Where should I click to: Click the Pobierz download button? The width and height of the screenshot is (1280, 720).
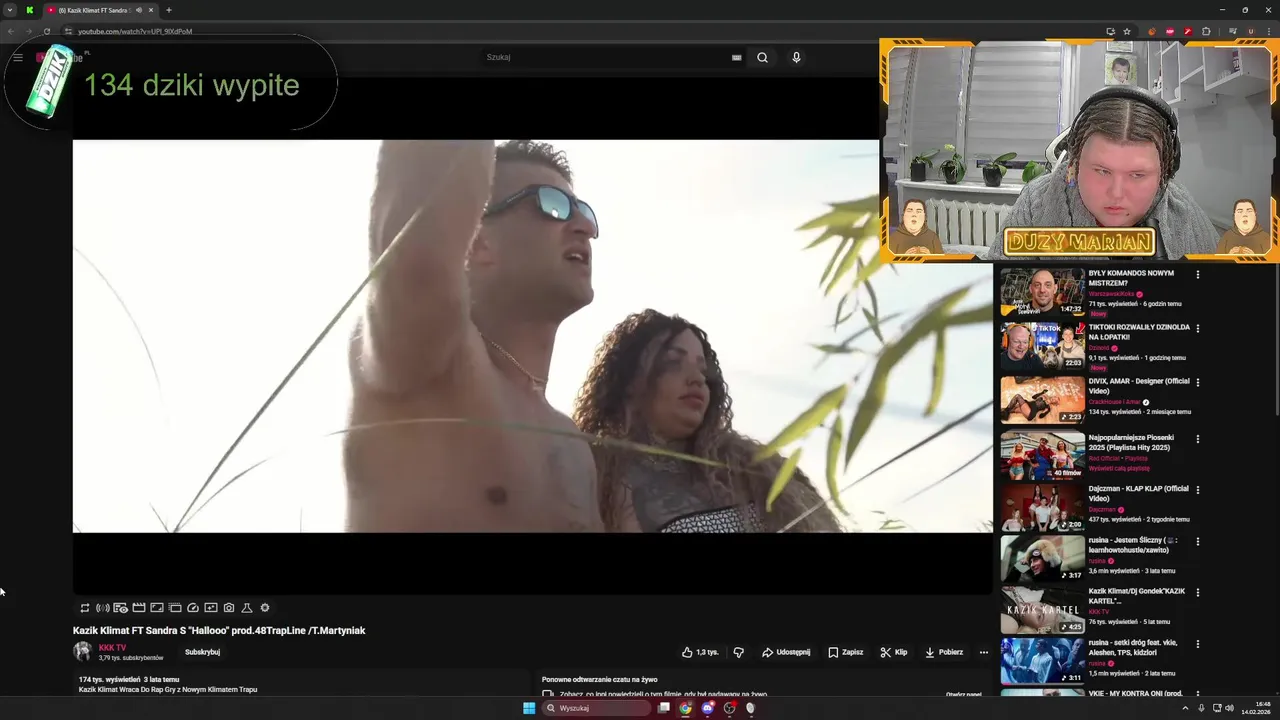(944, 652)
